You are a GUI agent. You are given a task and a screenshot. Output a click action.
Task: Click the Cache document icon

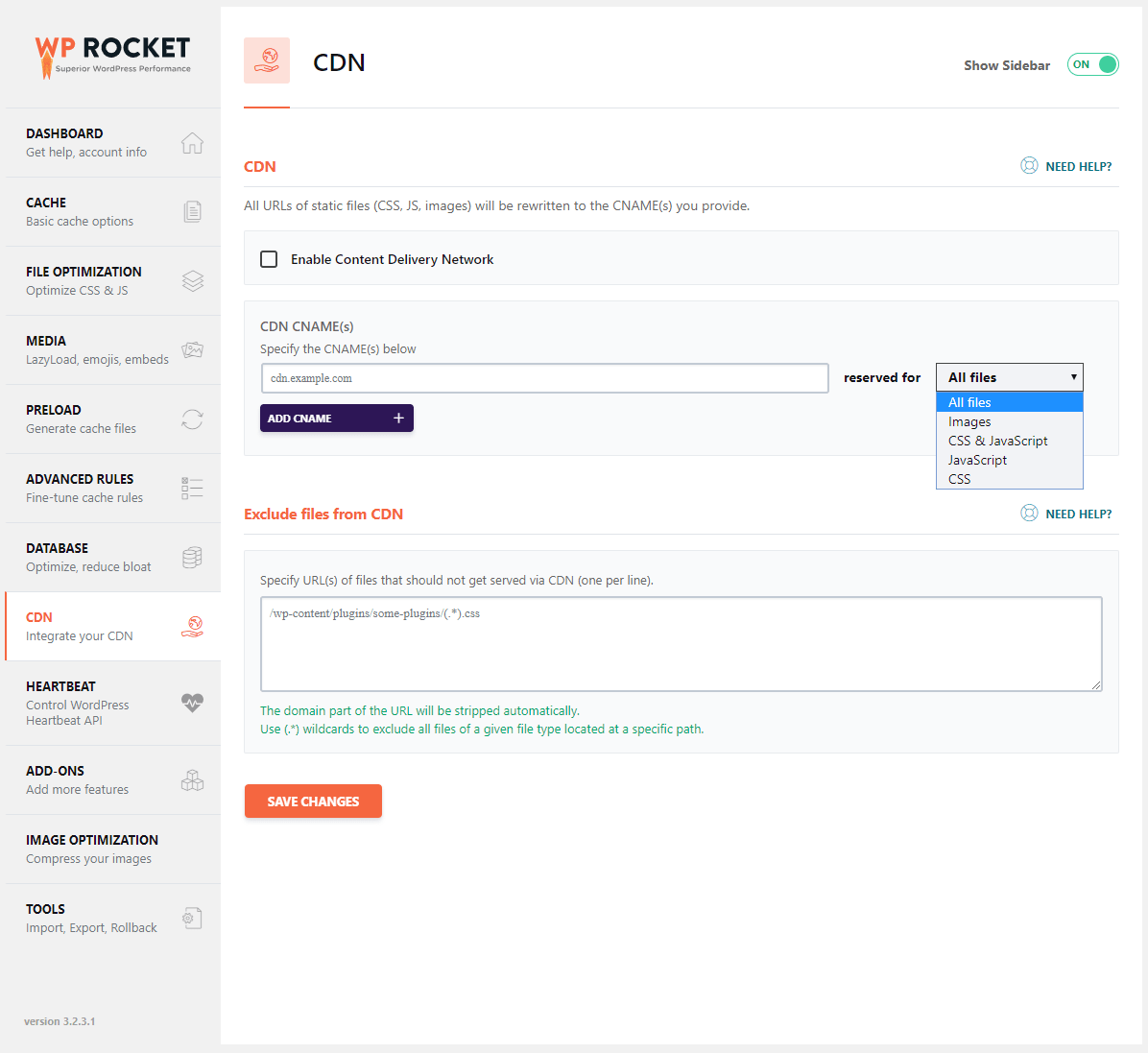click(192, 211)
